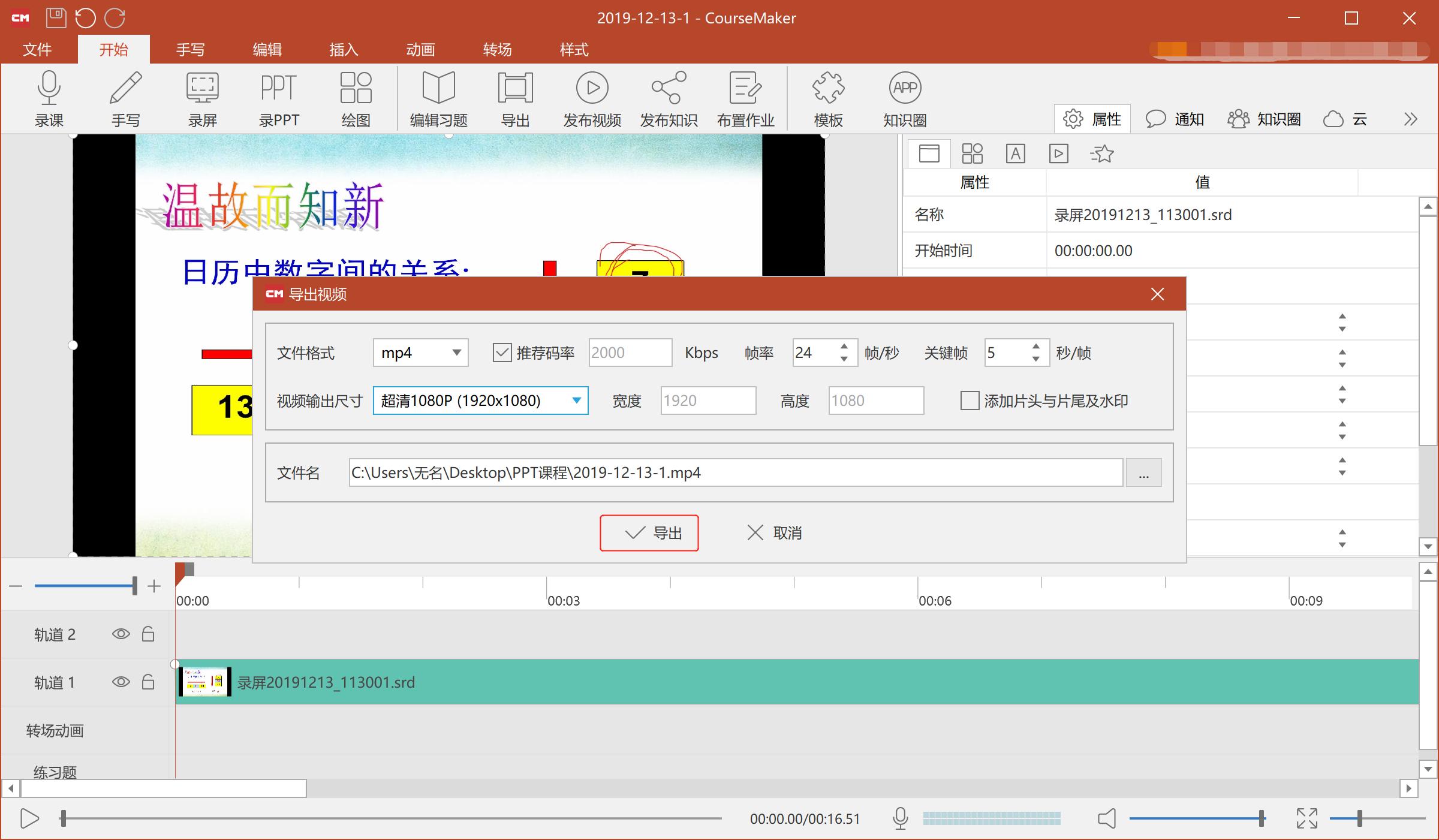Click the 模板 templates icon
The width and height of the screenshot is (1439, 840).
pos(829,99)
